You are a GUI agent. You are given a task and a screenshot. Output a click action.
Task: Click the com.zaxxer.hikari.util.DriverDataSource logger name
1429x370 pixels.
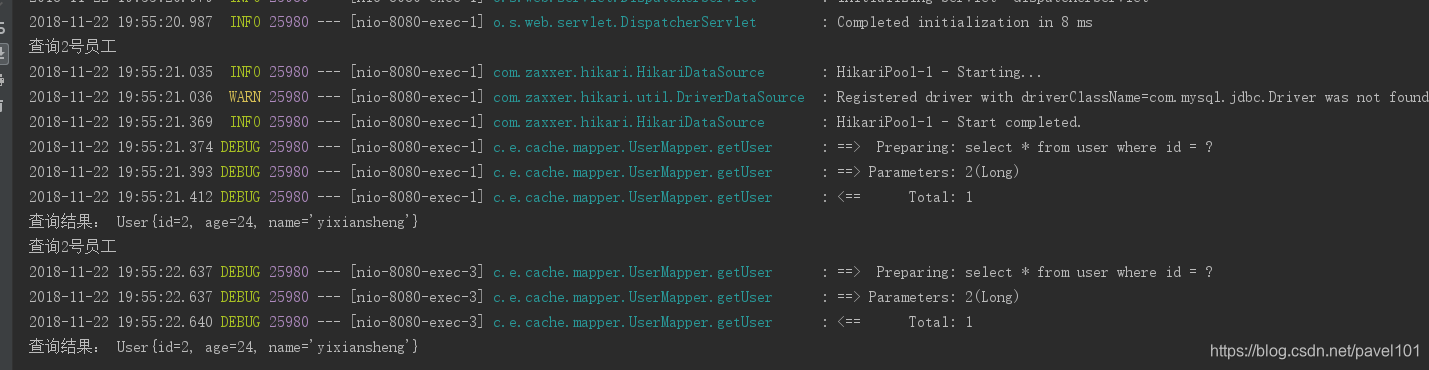[649, 97]
